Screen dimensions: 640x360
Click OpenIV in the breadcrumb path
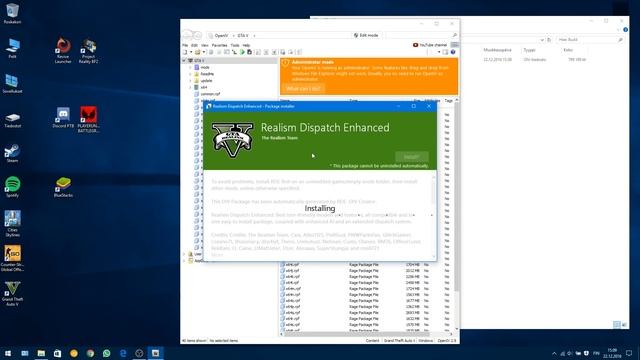tap(221, 36)
